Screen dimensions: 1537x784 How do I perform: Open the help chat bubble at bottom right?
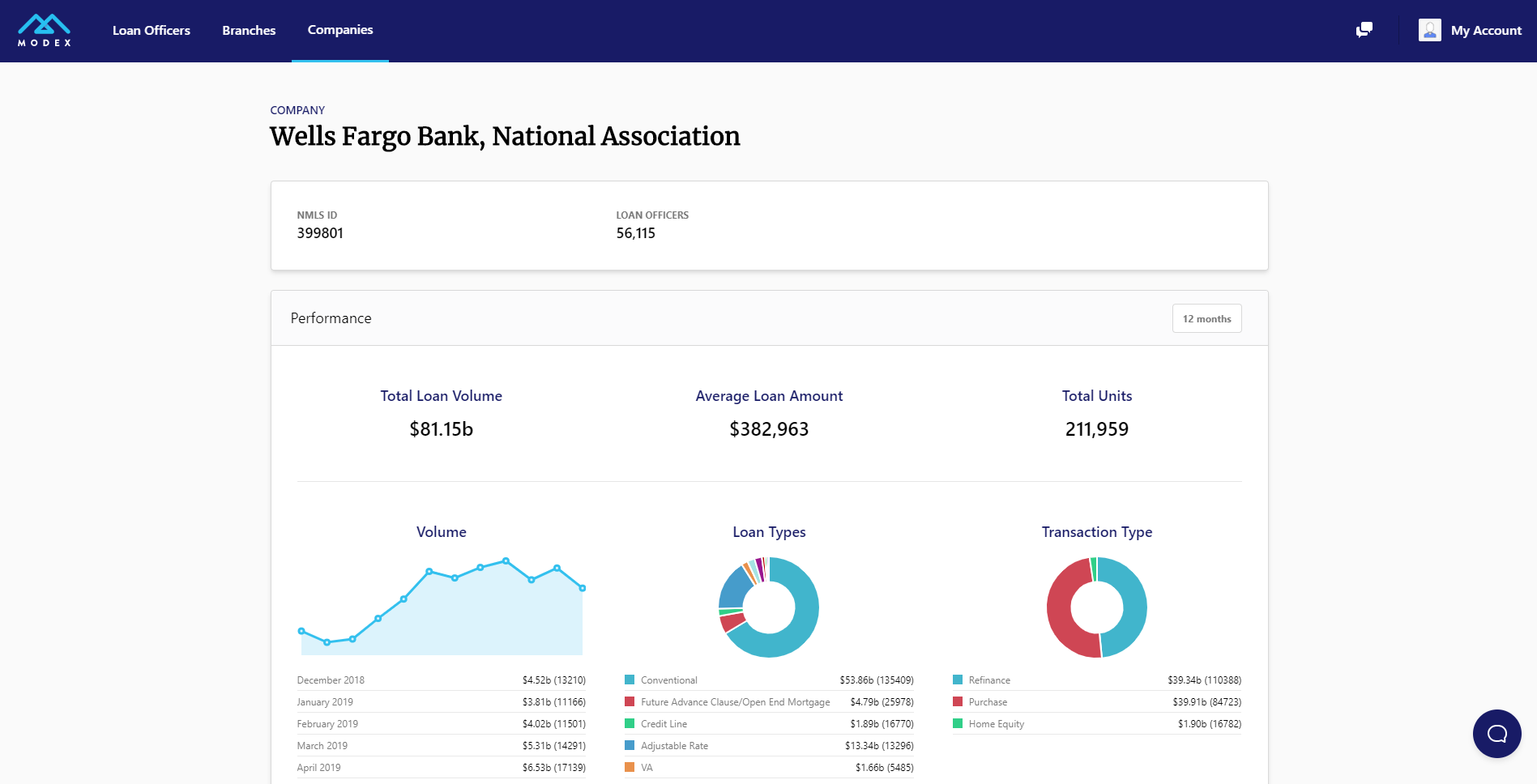pyautogui.click(x=1496, y=734)
